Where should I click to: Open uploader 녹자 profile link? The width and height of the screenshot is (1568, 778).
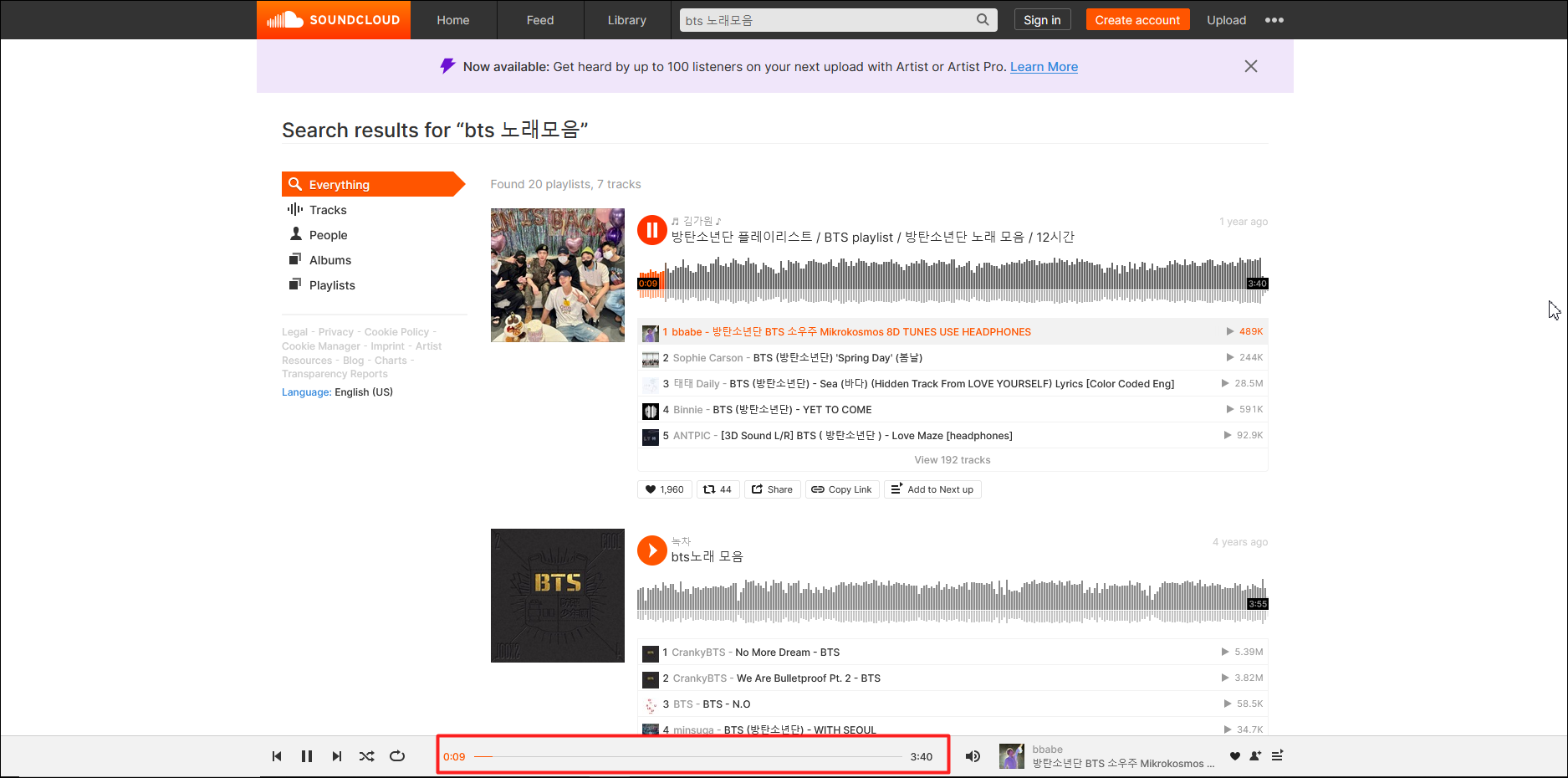point(681,541)
